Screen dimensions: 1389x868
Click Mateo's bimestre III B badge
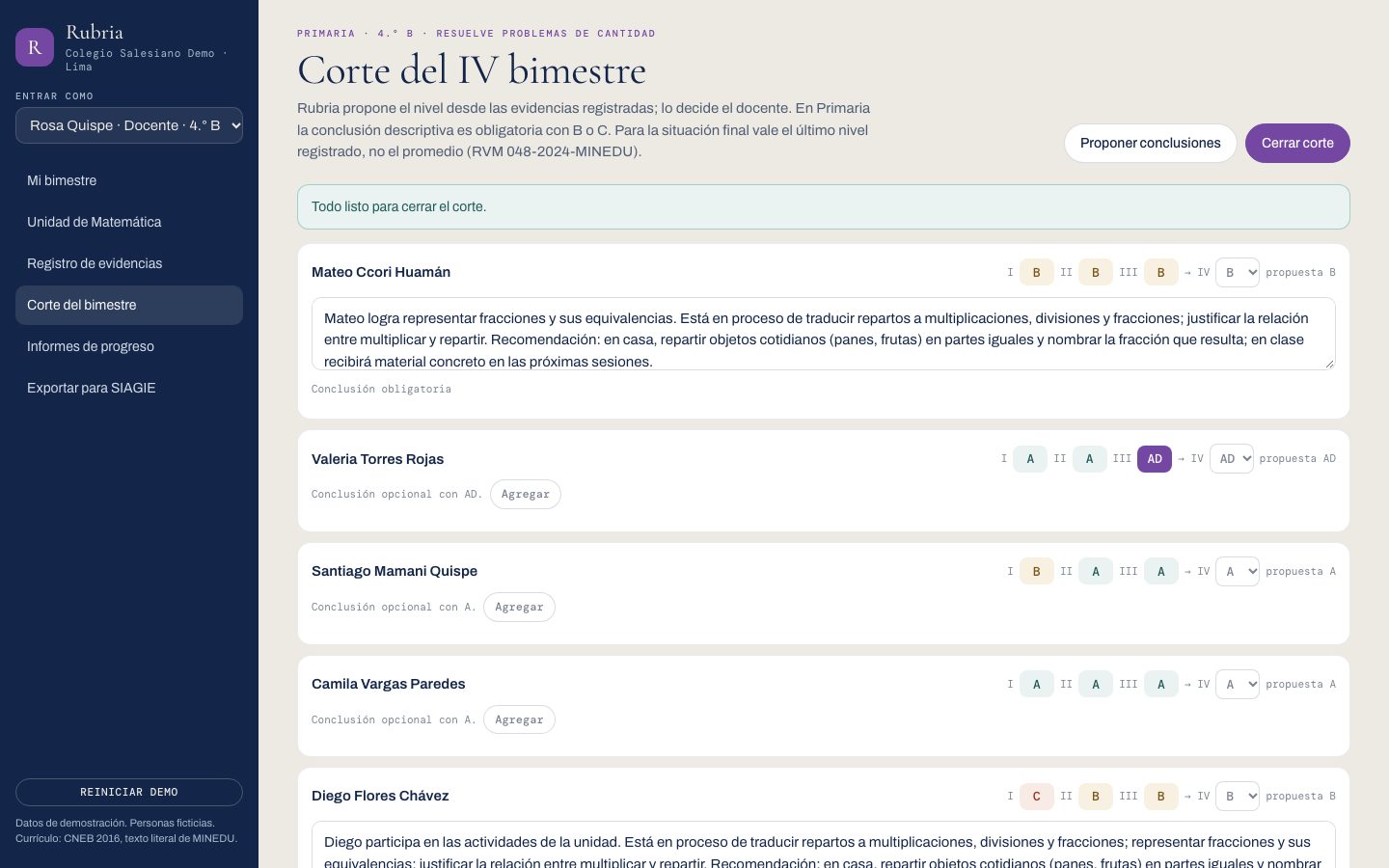tap(1161, 273)
